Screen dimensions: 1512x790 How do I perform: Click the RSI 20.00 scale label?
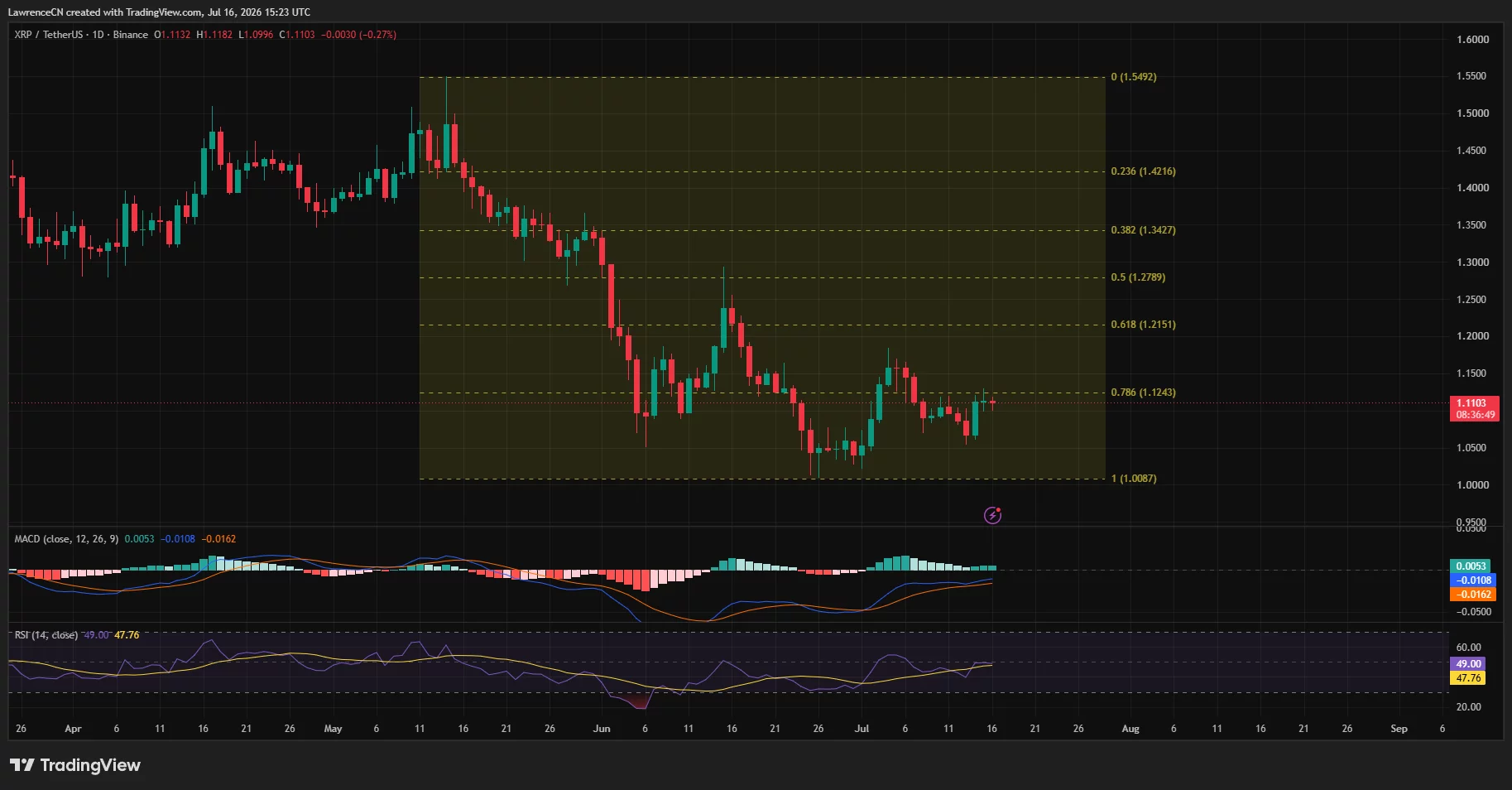click(1468, 707)
